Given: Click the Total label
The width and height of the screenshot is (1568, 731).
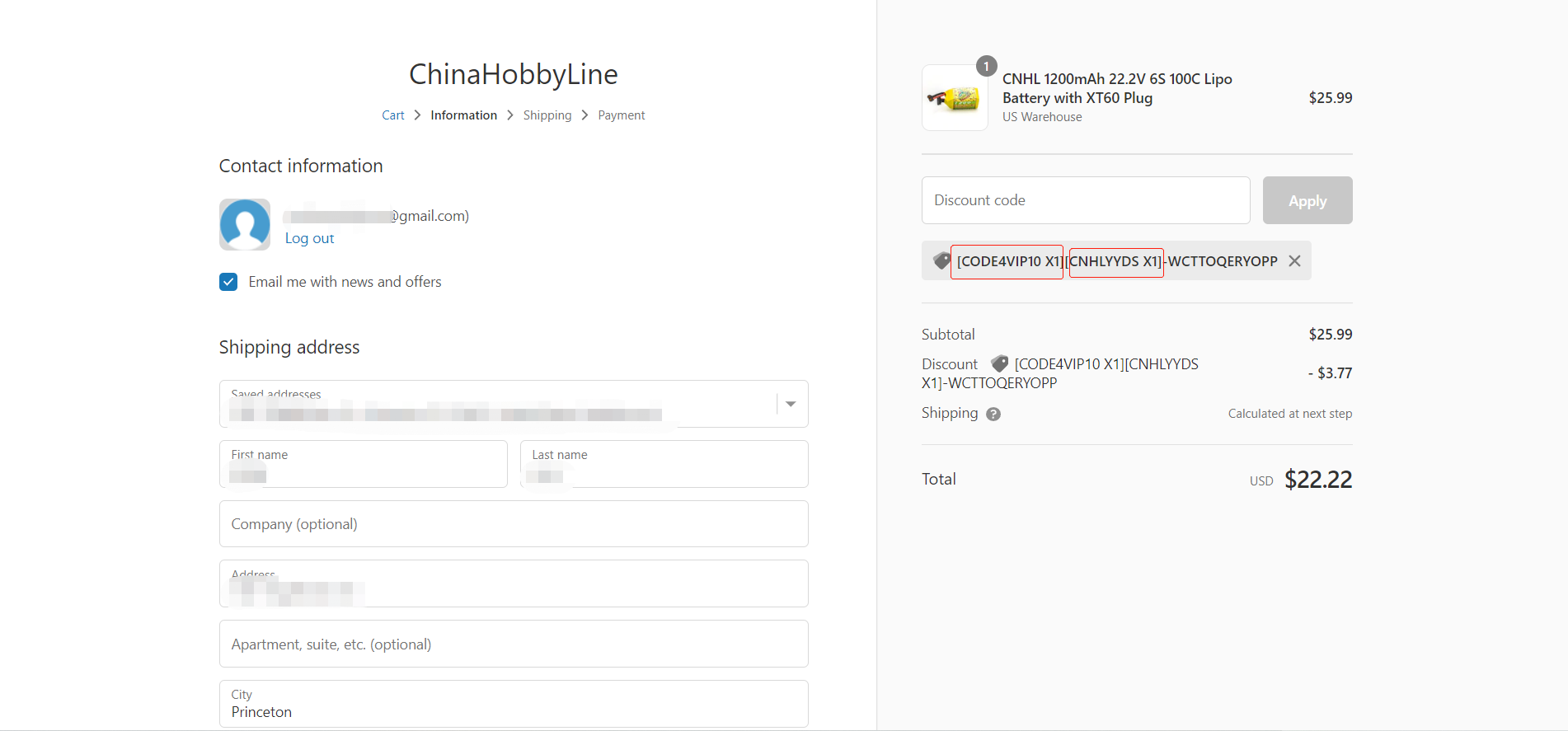Looking at the screenshot, I should pos(939,479).
